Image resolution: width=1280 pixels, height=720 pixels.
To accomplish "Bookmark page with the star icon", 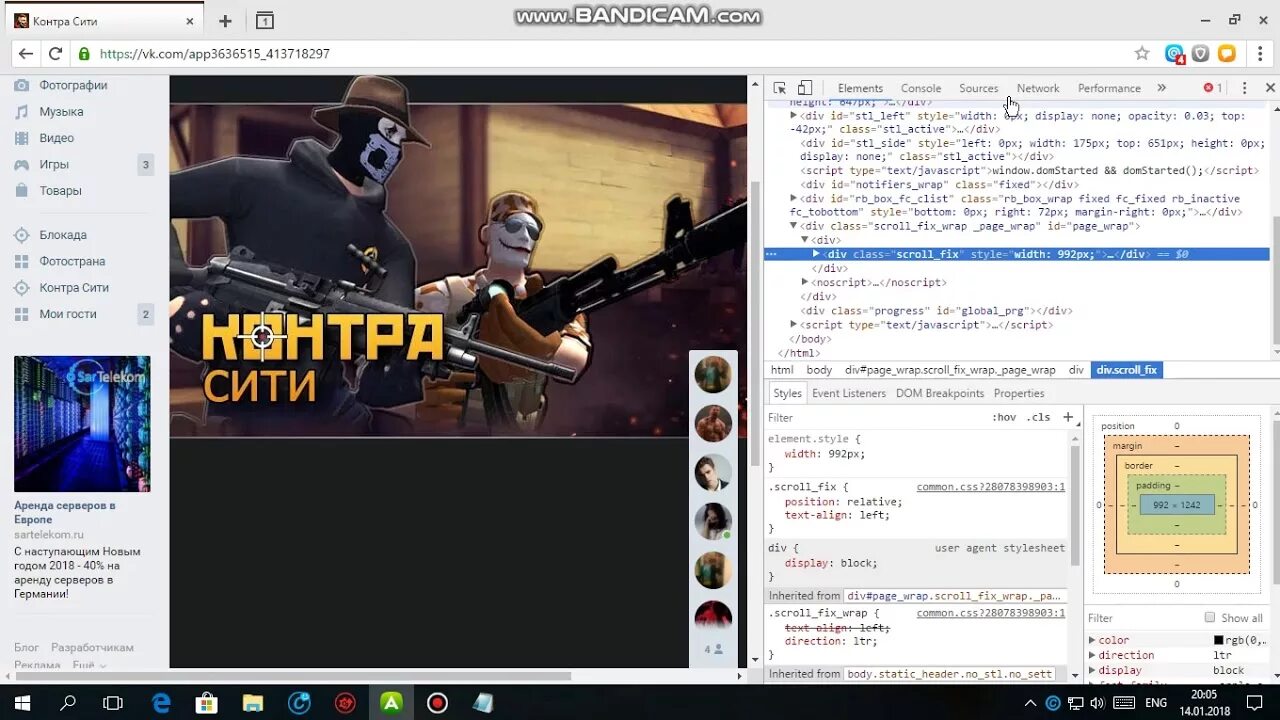I will coord(1142,54).
